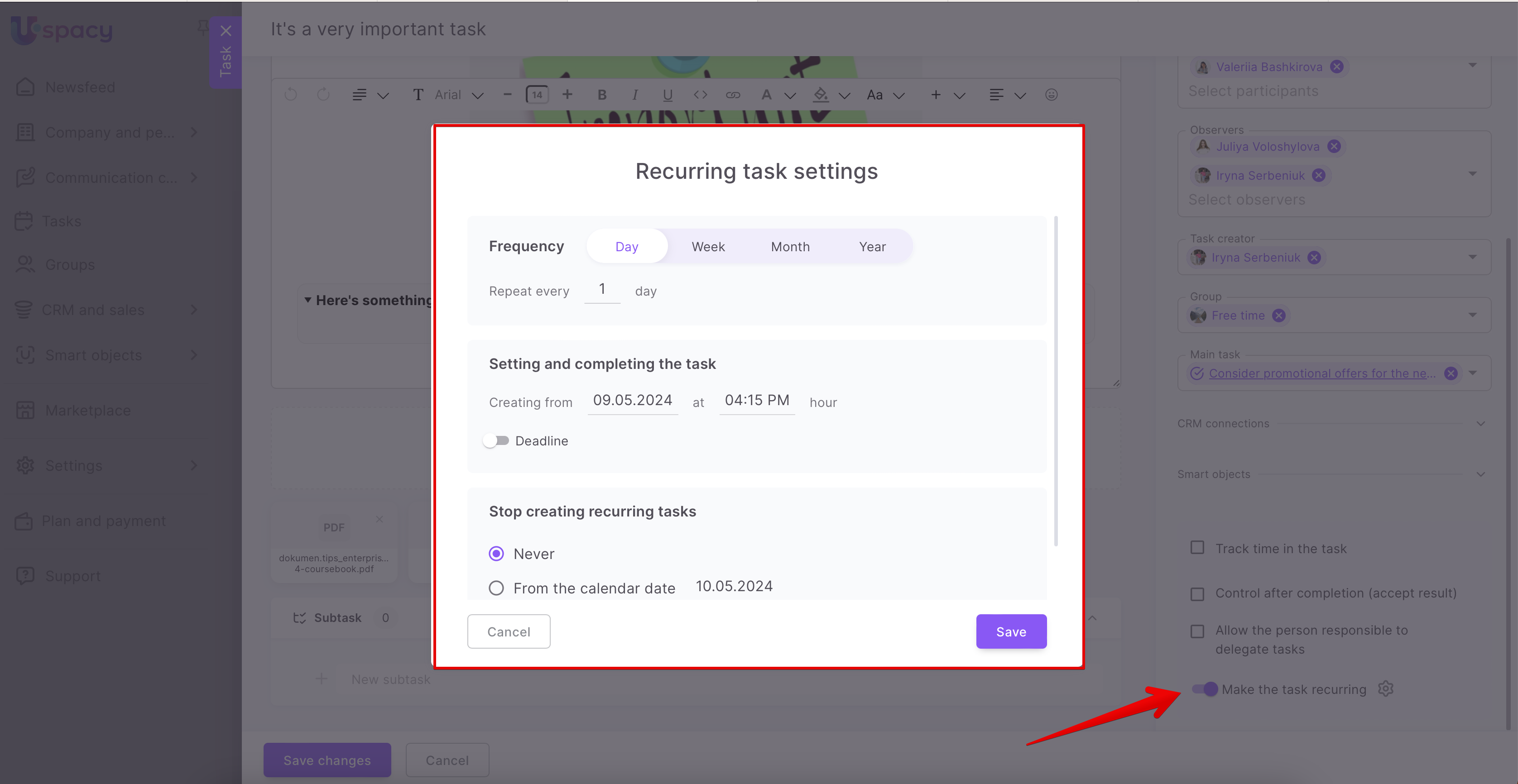The width and height of the screenshot is (1518, 784).
Task: Click the Bold formatting icon
Action: coord(602,95)
